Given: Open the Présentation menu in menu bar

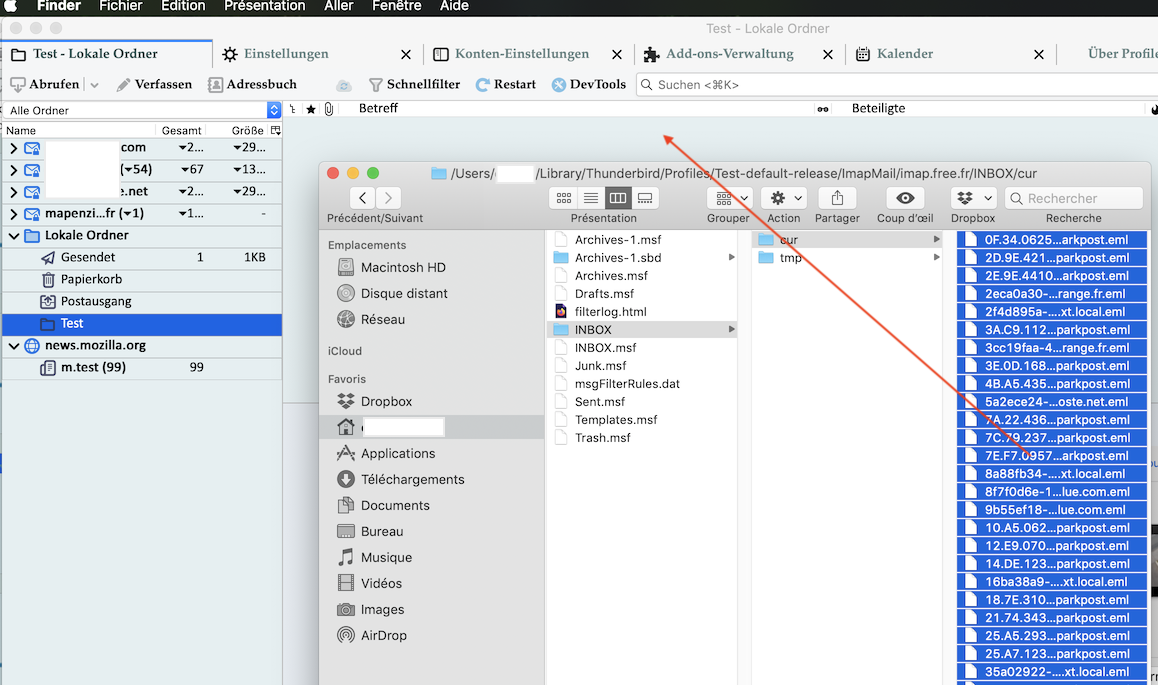Looking at the screenshot, I should click(x=264, y=6).
